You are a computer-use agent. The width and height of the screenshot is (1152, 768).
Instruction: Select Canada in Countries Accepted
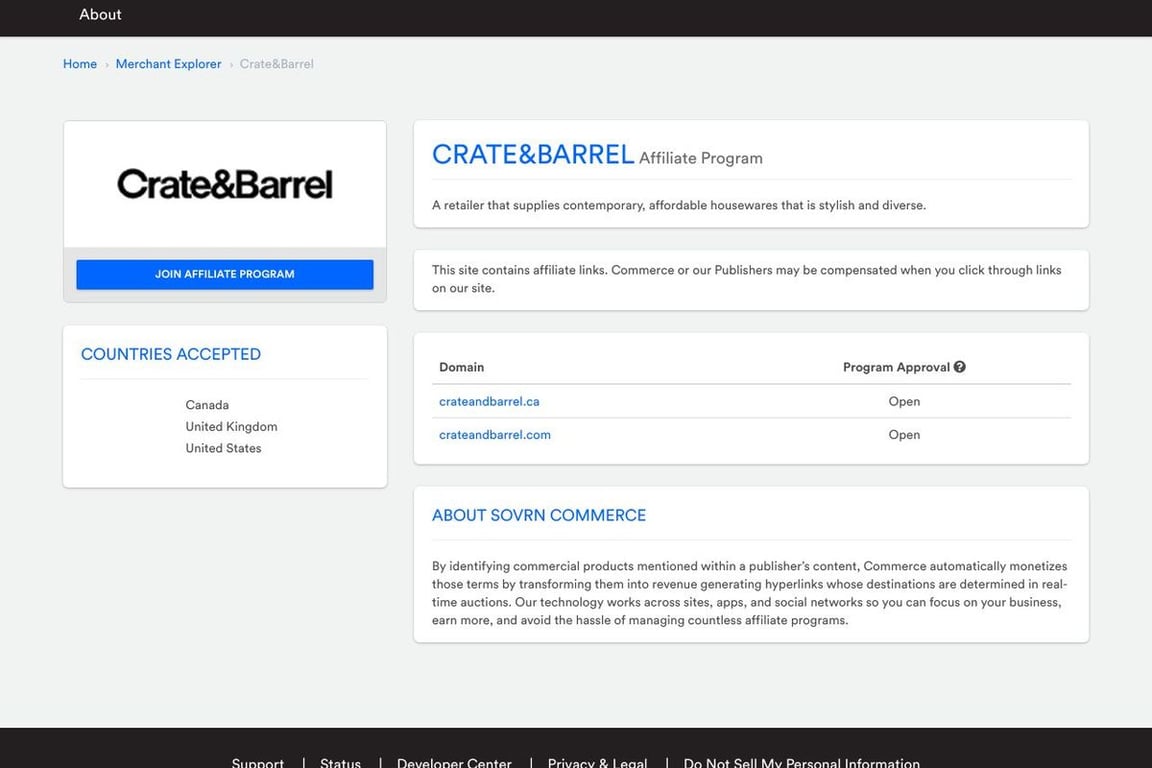click(x=207, y=405)
